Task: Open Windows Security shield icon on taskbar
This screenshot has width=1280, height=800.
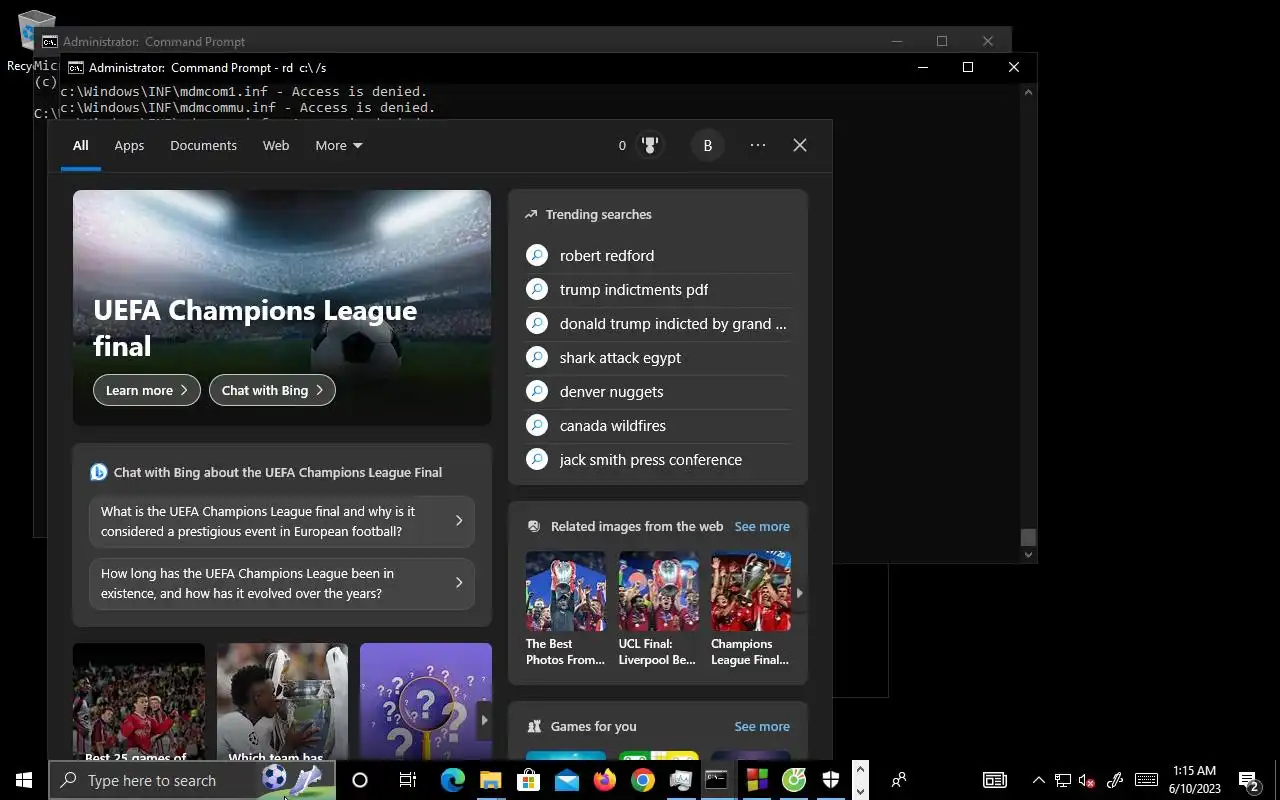Action: click(x=831, y=780)
